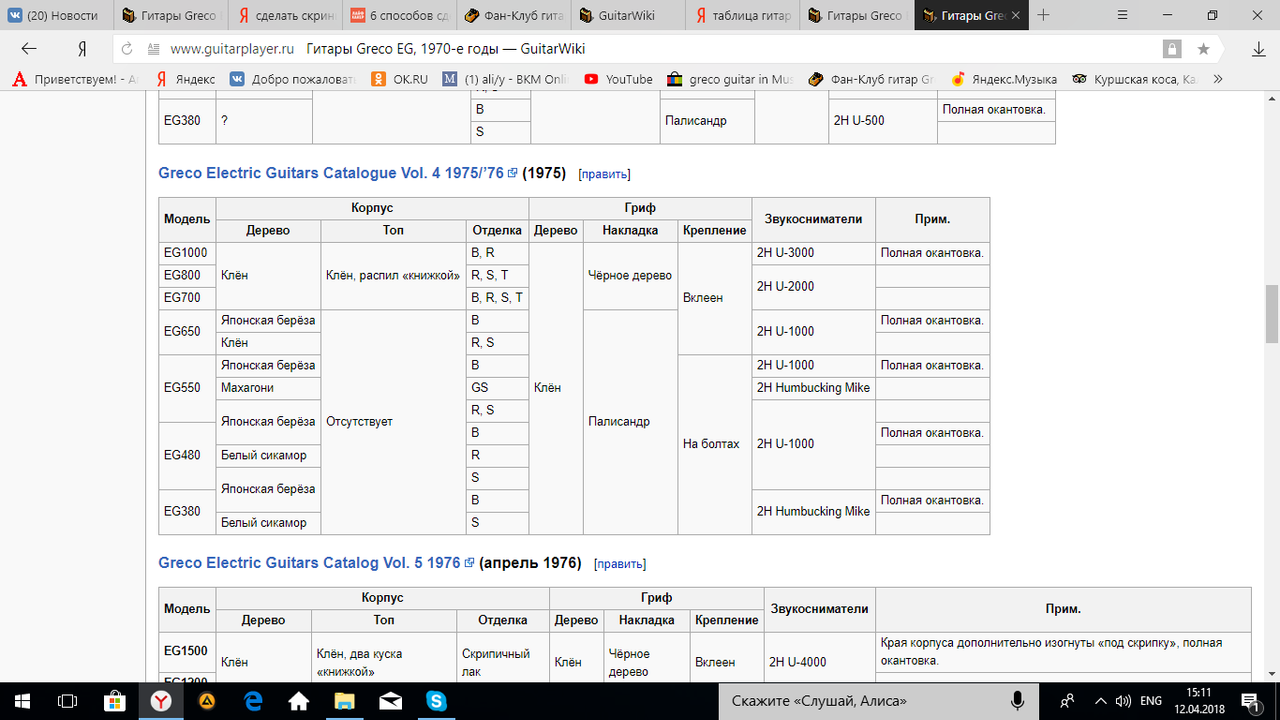
Task: Open the 'YouTube' bookmark
Action: (x=618, y=79)
